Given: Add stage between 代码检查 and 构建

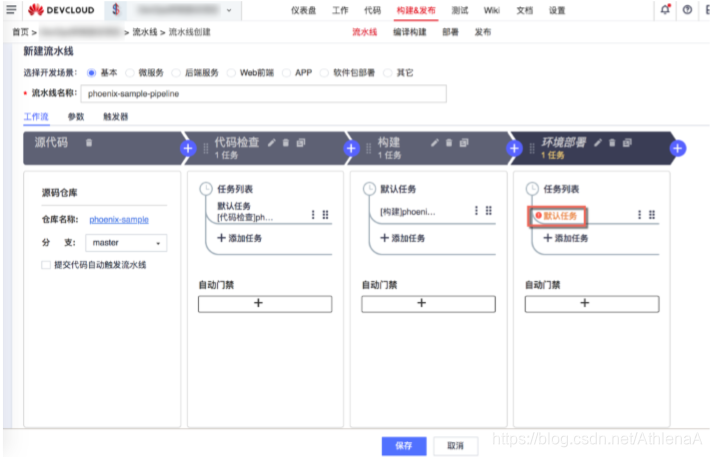Looking at the screenshot, I should 351,148.
